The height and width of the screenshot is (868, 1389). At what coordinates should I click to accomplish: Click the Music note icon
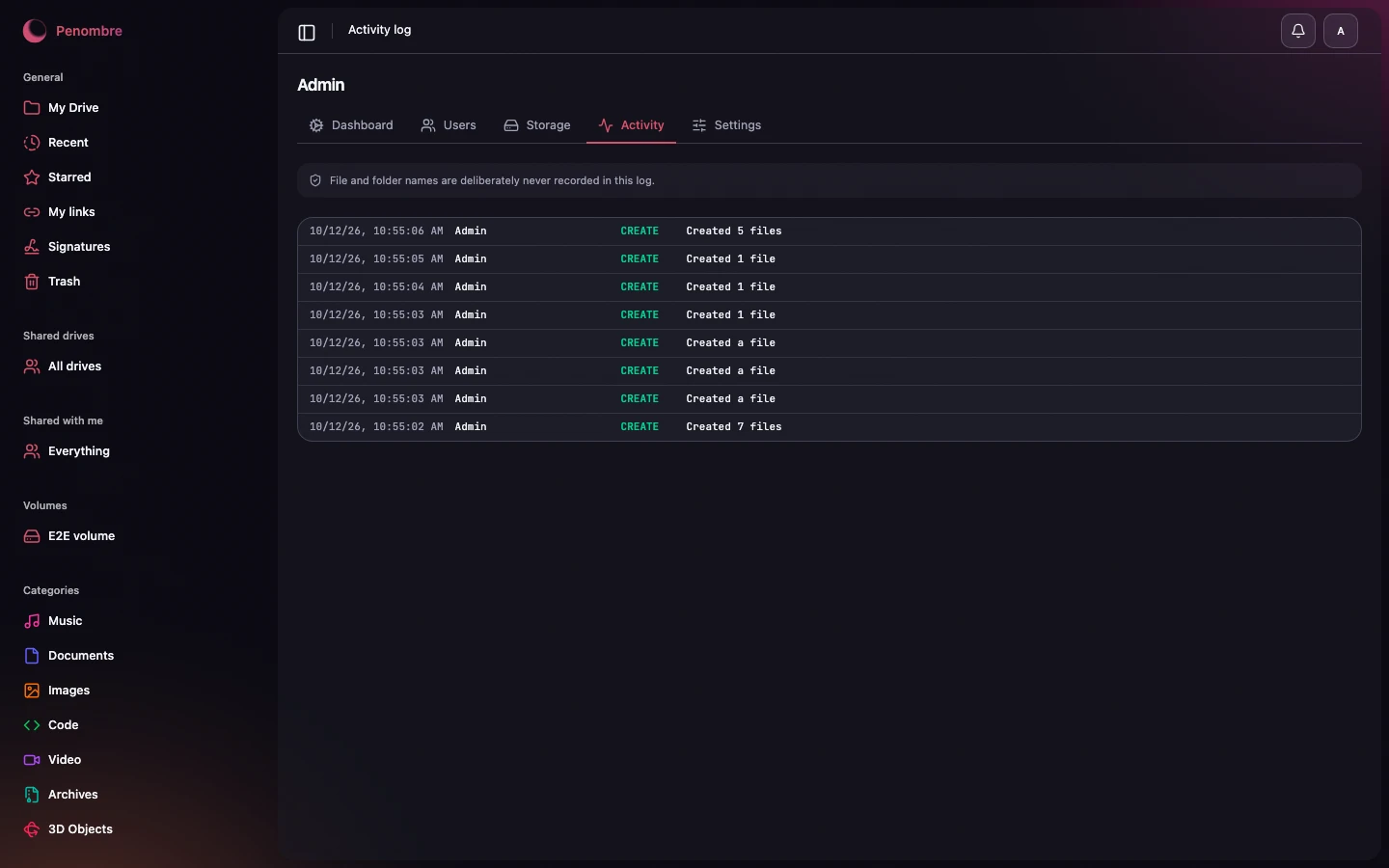point(32,621)
